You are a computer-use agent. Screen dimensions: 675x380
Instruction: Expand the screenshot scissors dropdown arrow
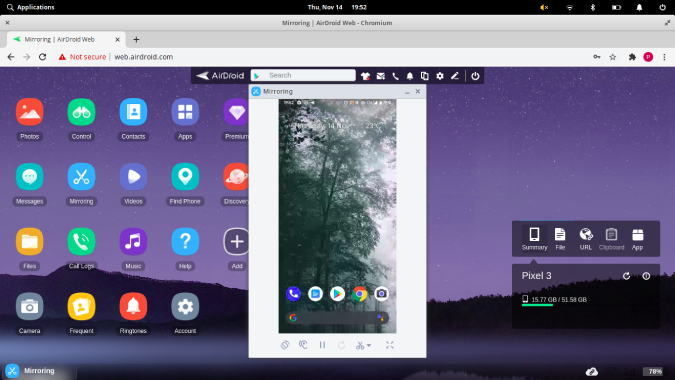tap(369, 346)
